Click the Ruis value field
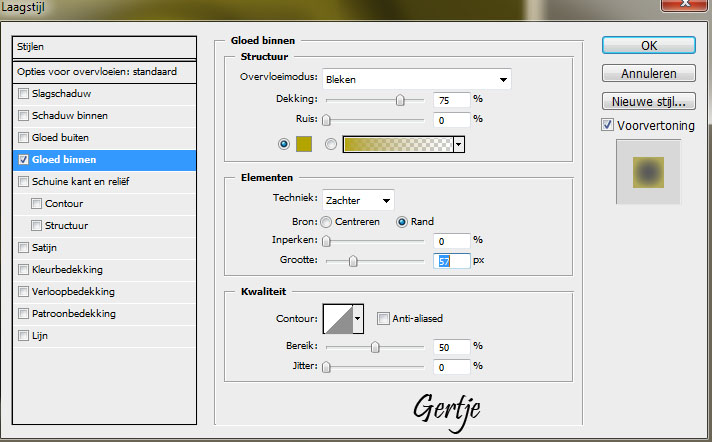Viewport: 712px width, 442px height. click(x=451, y=120)
